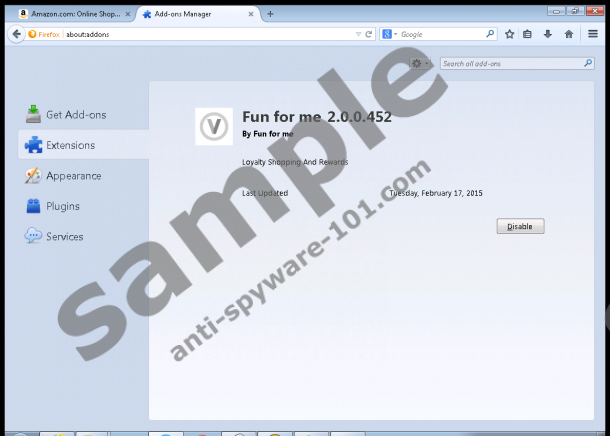
Task: Open the hamburger menu
Action: [593, 34]
